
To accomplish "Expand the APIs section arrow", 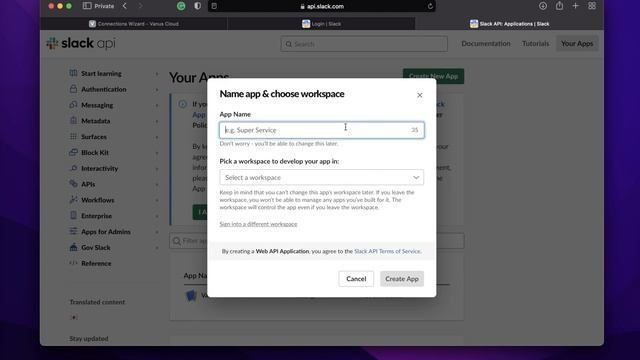I will click(x=157, y=184).
